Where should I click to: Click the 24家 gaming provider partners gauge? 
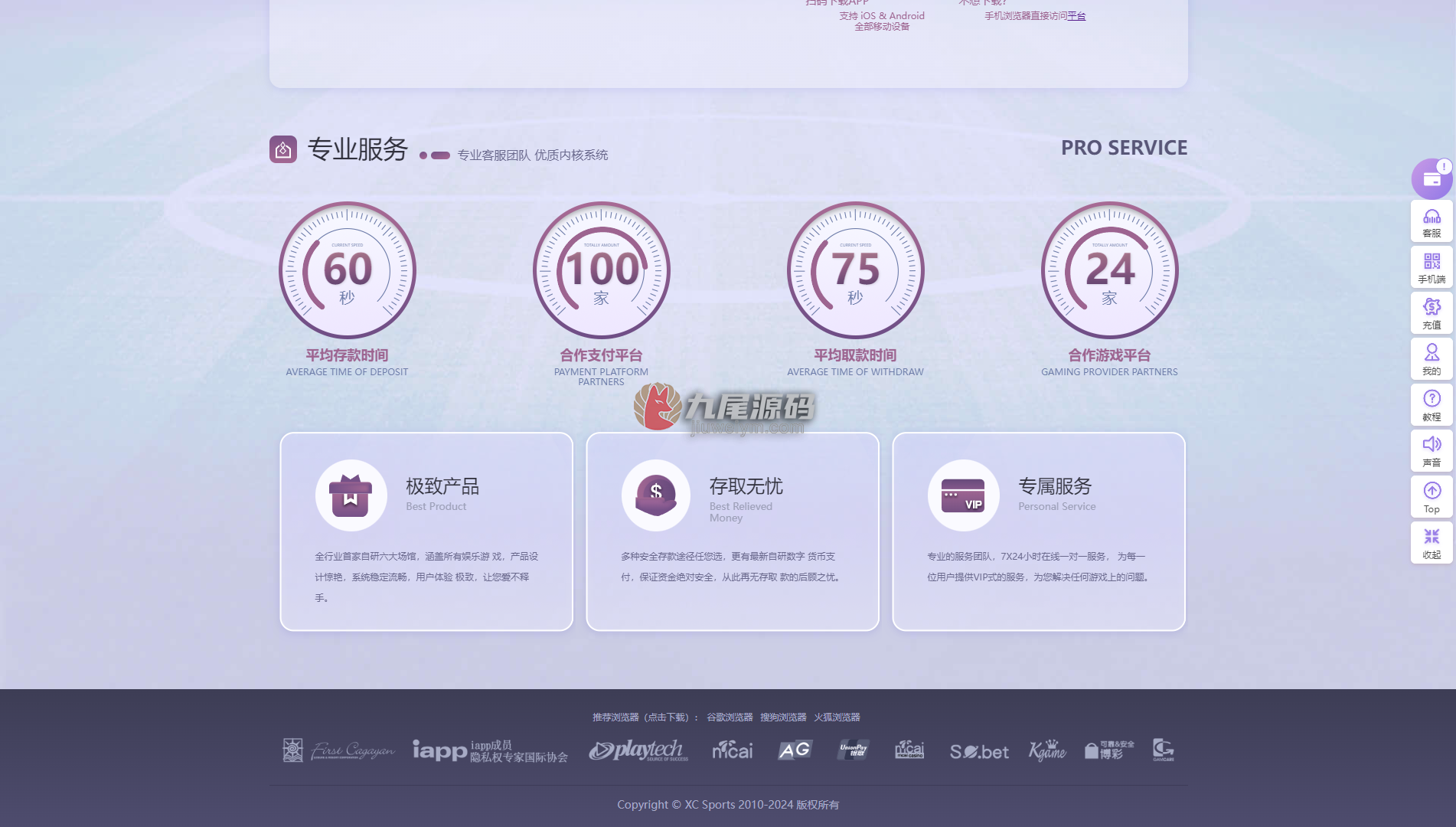click(x=1110, y=270)
